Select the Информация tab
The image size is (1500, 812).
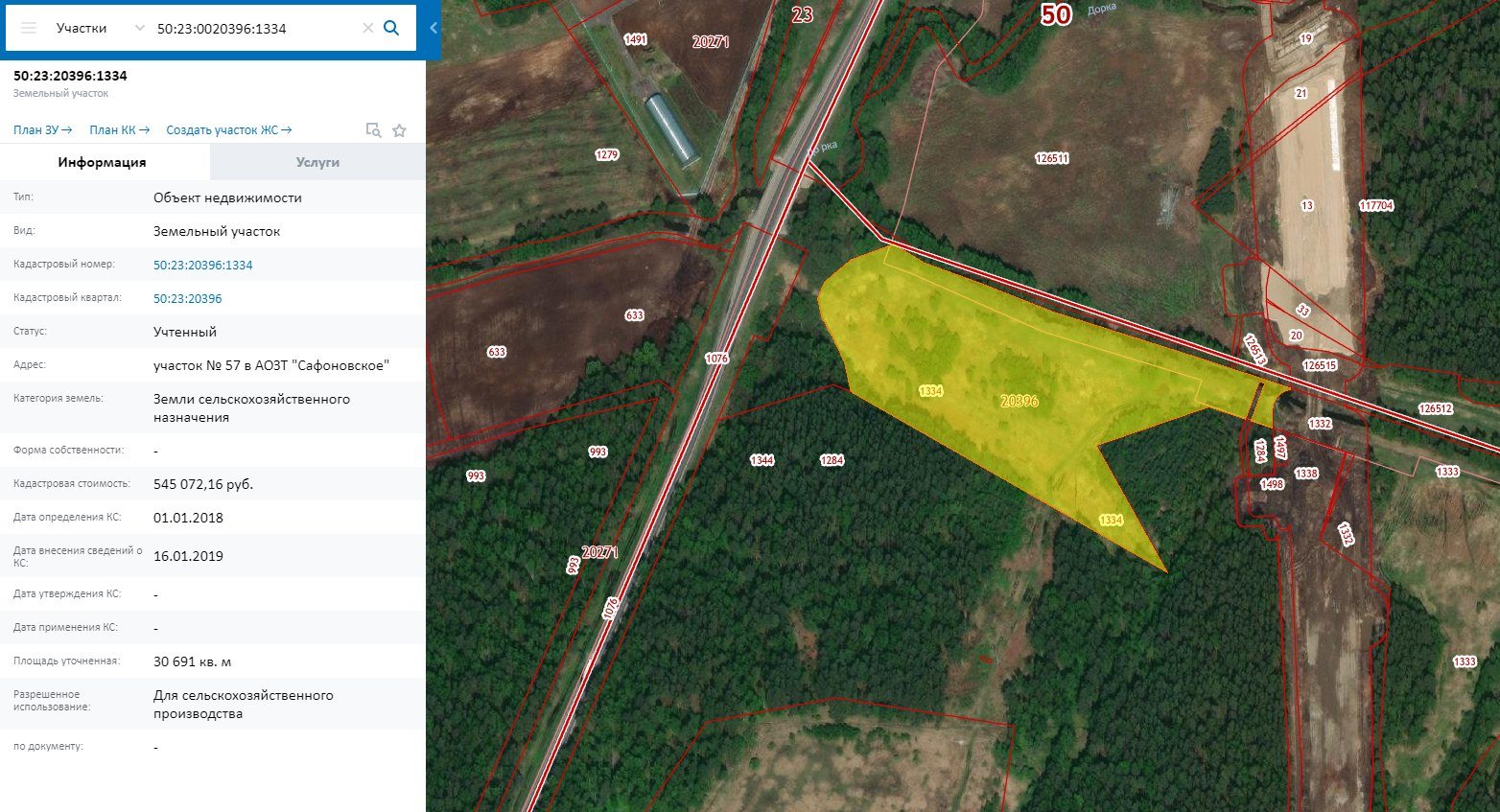tap(102, 162)
